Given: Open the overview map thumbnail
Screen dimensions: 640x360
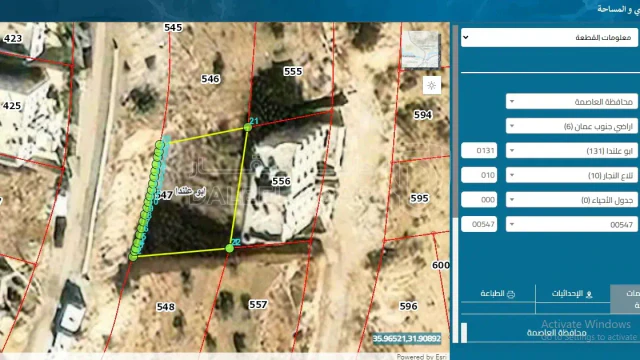Looking at the screenshot, I should coord(421,50).
